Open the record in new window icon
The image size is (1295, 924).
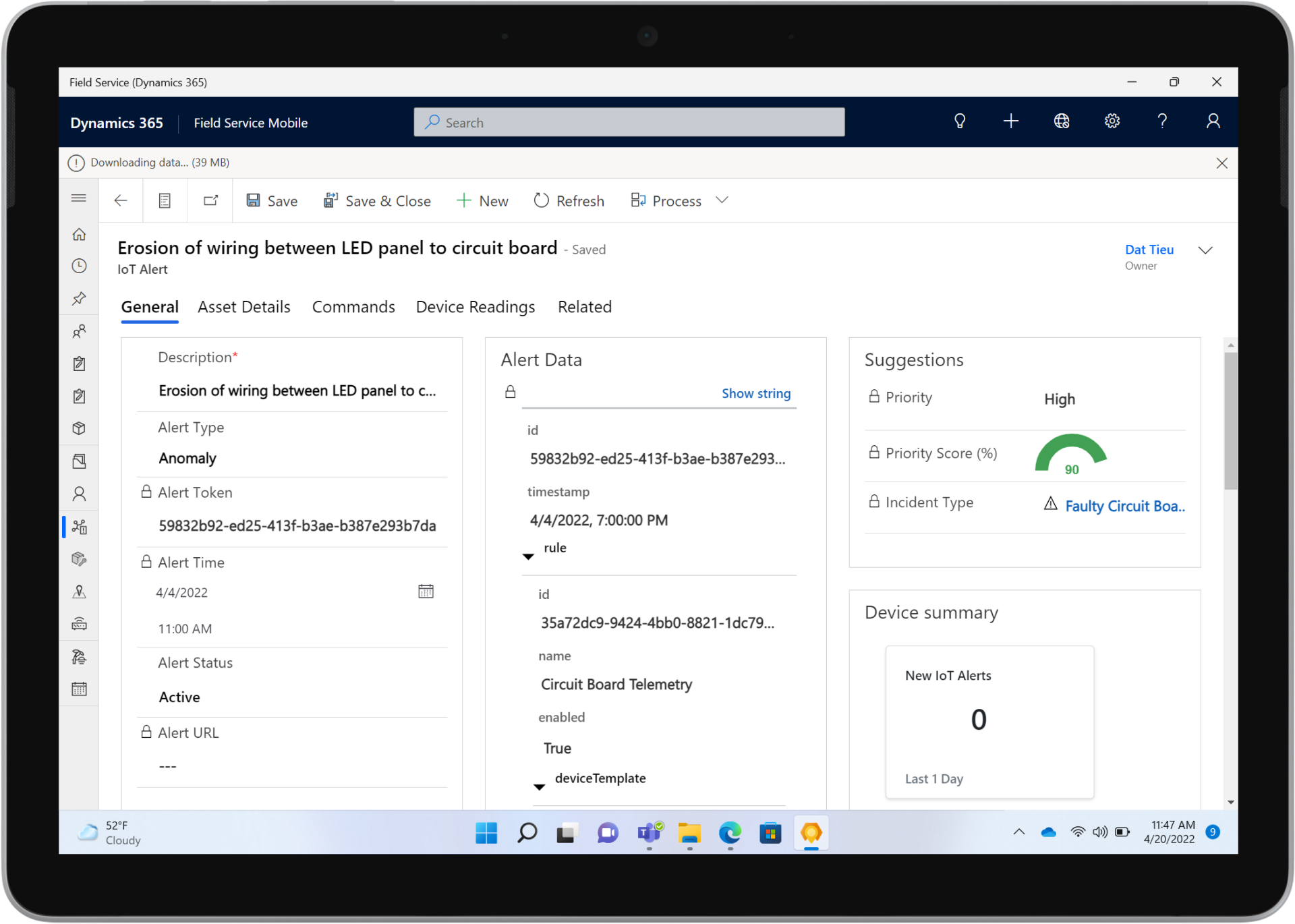pos(210,200)
